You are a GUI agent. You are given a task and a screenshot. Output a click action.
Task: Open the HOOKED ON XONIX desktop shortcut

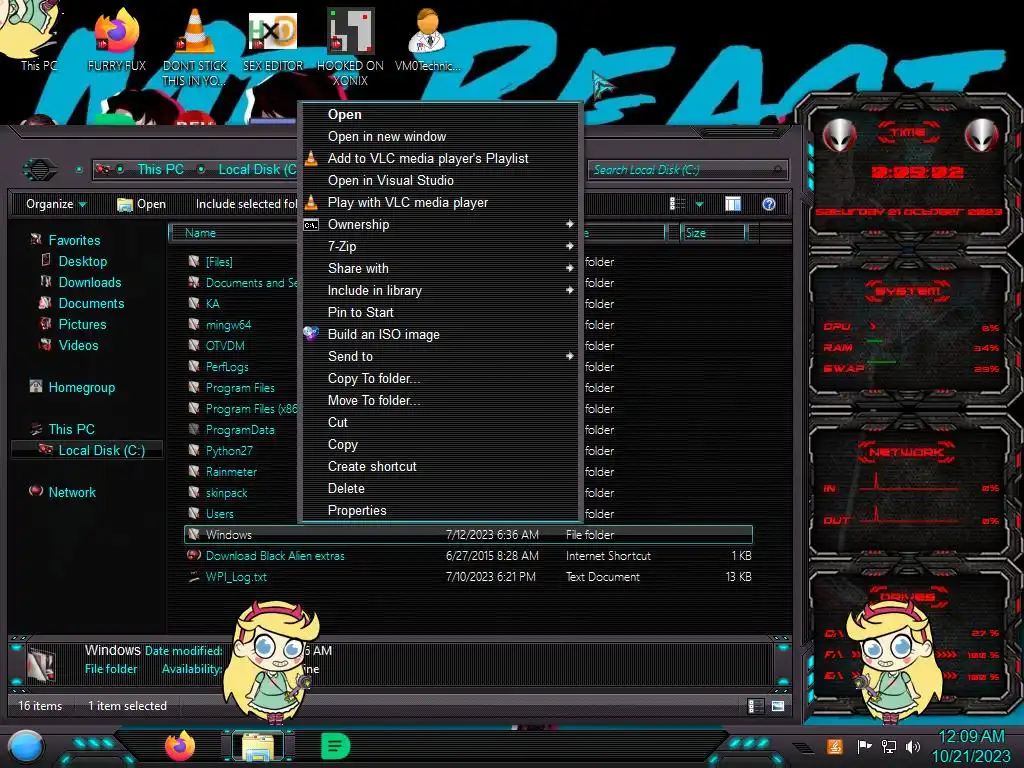click(x=351, y=47)
